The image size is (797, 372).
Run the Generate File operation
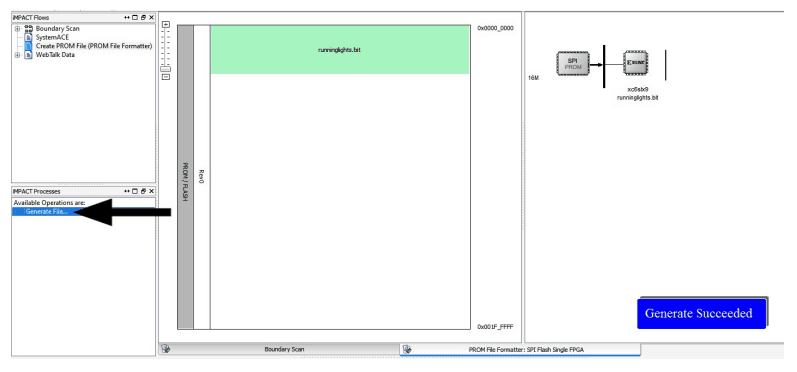(46, 211)
